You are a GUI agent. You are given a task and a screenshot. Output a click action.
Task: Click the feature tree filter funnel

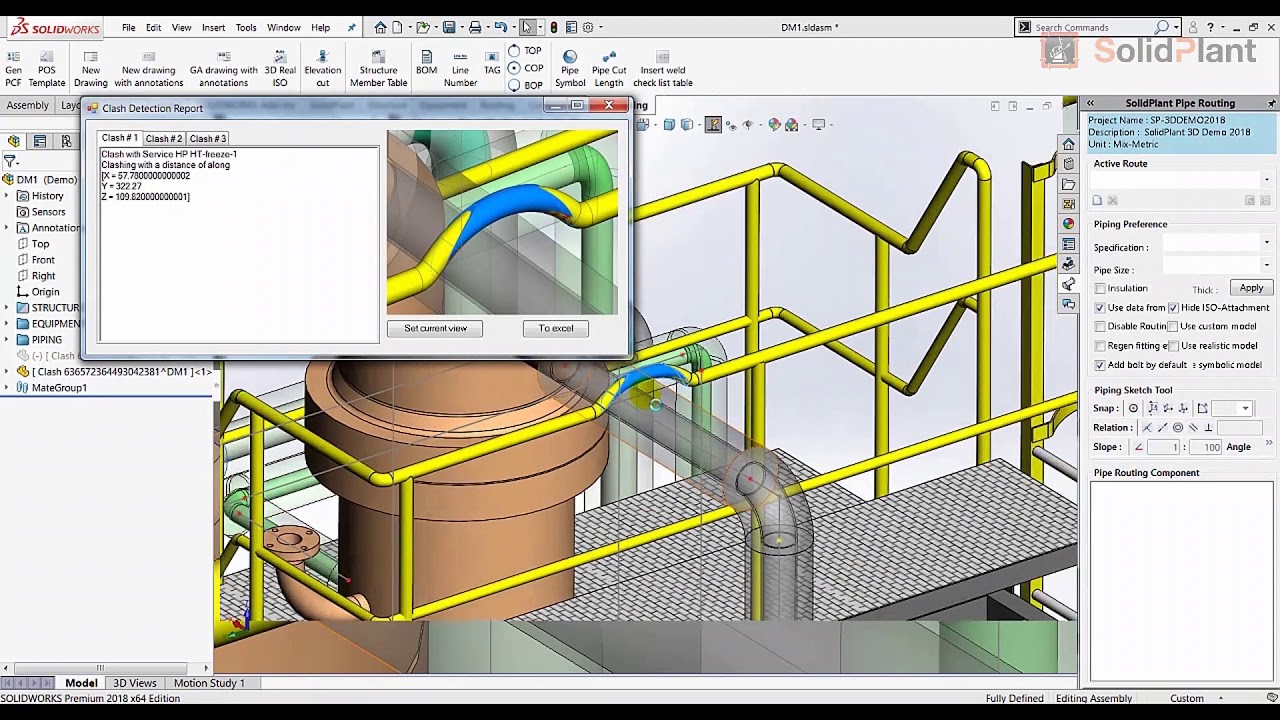(x=10, y=161)
